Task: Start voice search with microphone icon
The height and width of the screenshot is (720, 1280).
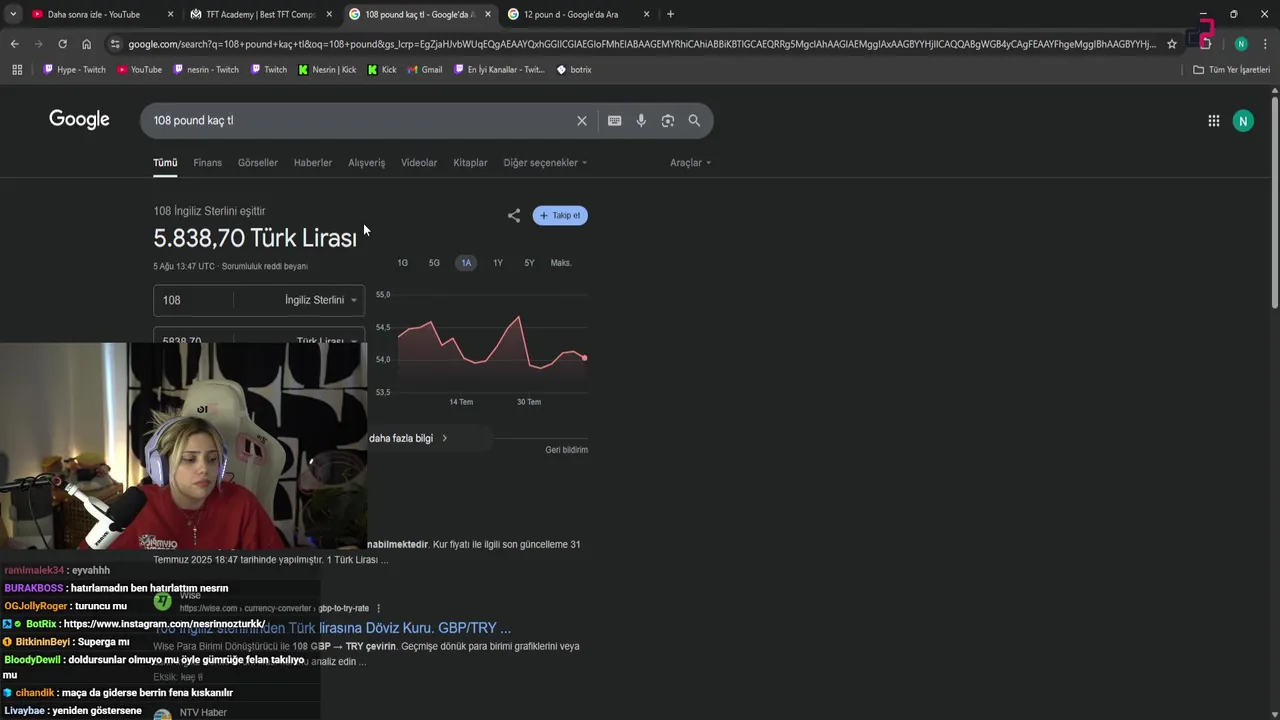Action: [x=641, y=121]
